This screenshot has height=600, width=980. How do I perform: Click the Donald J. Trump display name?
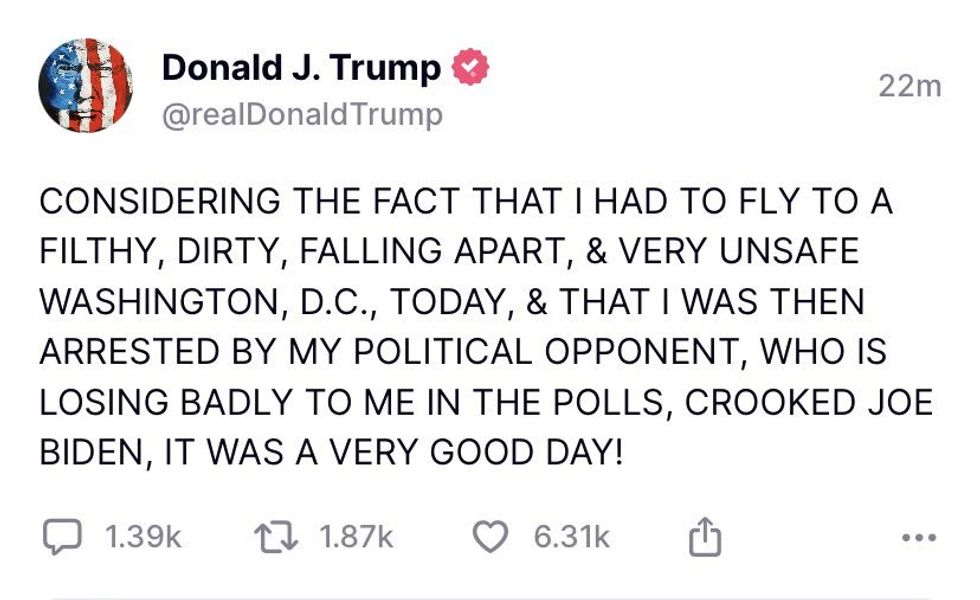coord(300,68)
